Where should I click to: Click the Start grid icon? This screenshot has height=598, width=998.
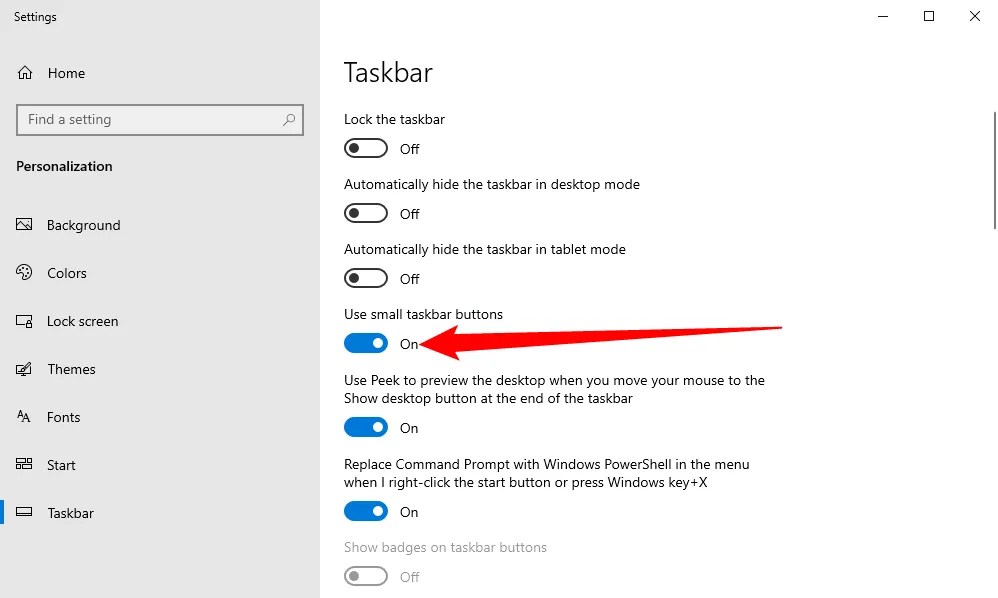[x=24, y=465]
